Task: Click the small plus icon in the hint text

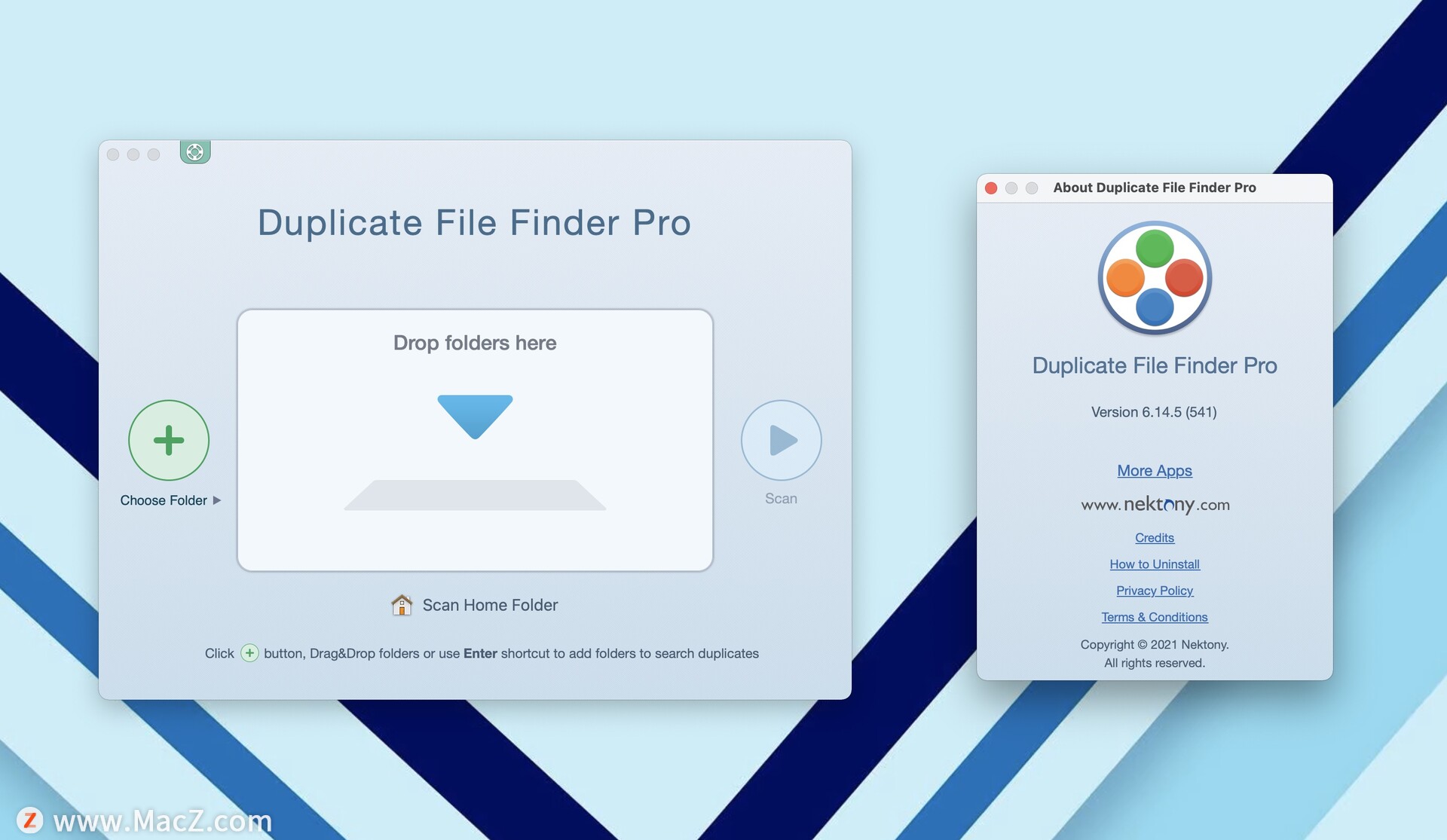Action: (x=249, y=653)
